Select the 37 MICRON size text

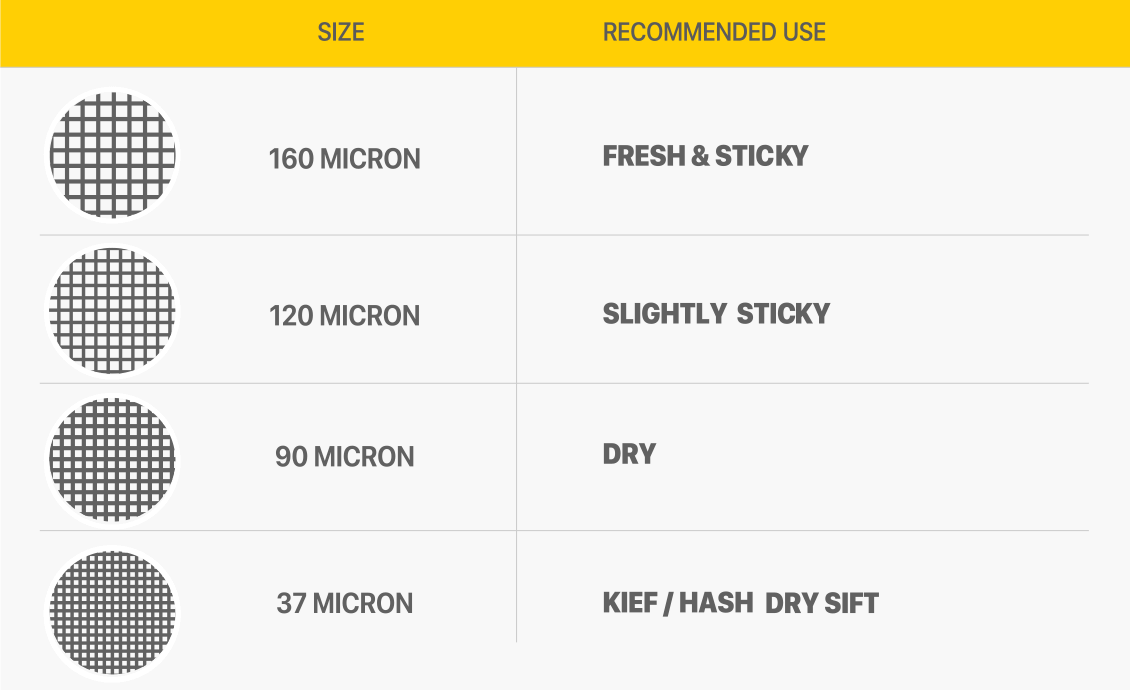click(x=344, y=604)
